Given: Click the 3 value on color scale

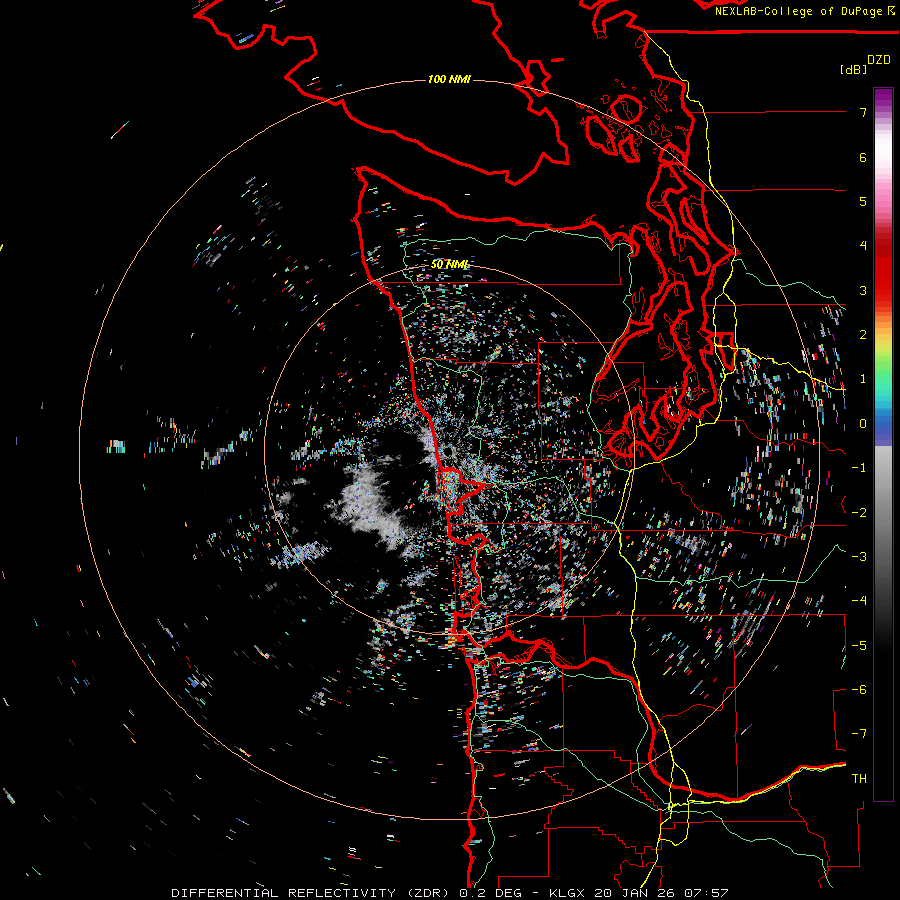Looking at the screenshot, I should (863, 290).
